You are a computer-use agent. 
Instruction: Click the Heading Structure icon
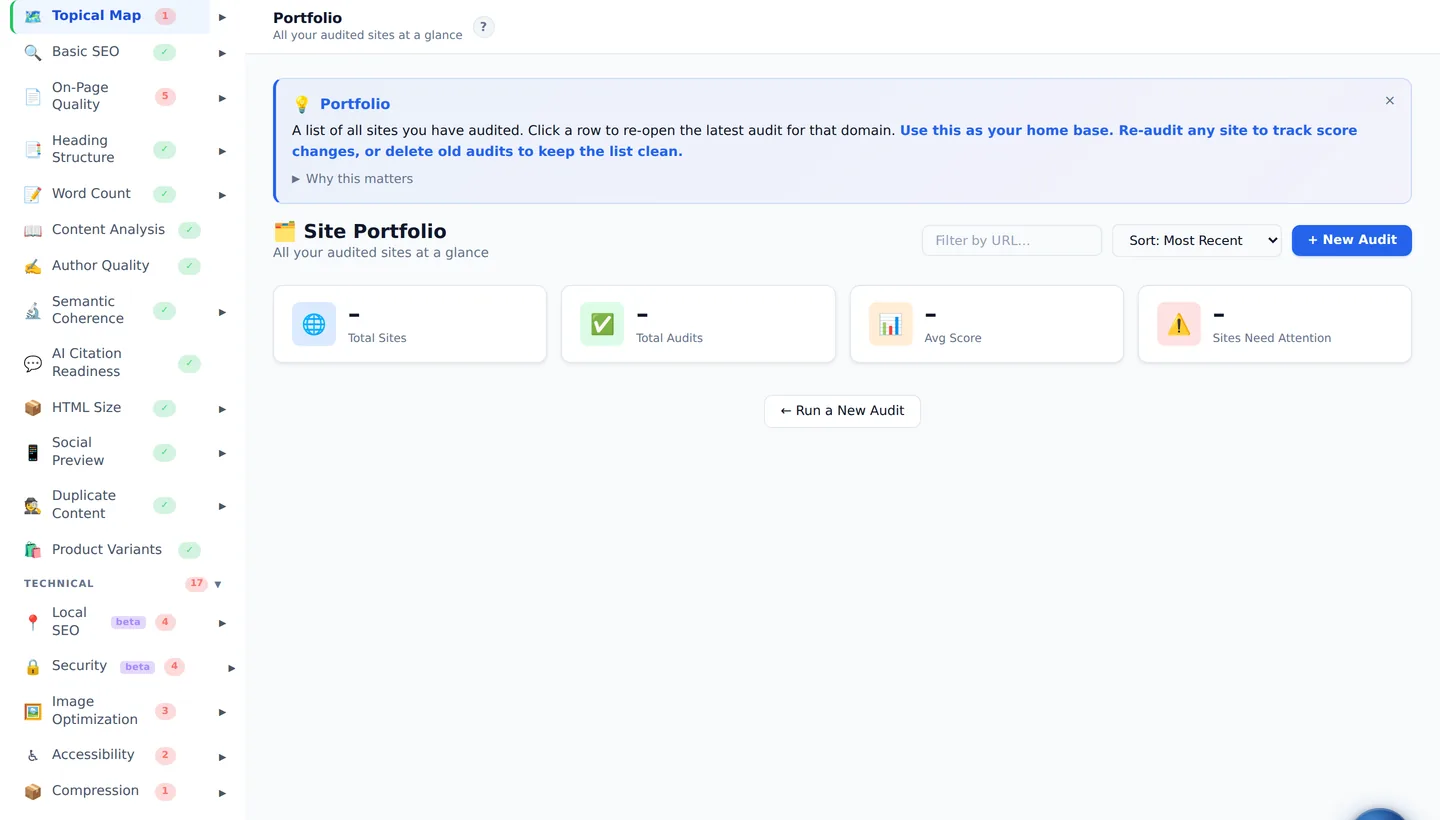33,149
